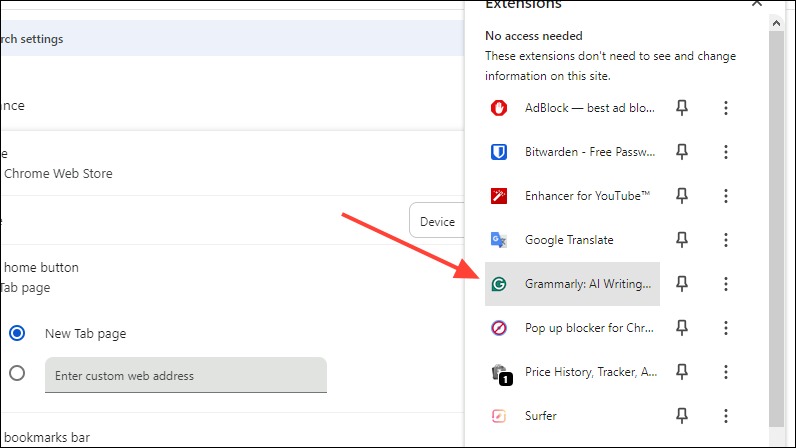
Task: Click the extensions panel scrollbar track
Action: (x=776, y=229)
